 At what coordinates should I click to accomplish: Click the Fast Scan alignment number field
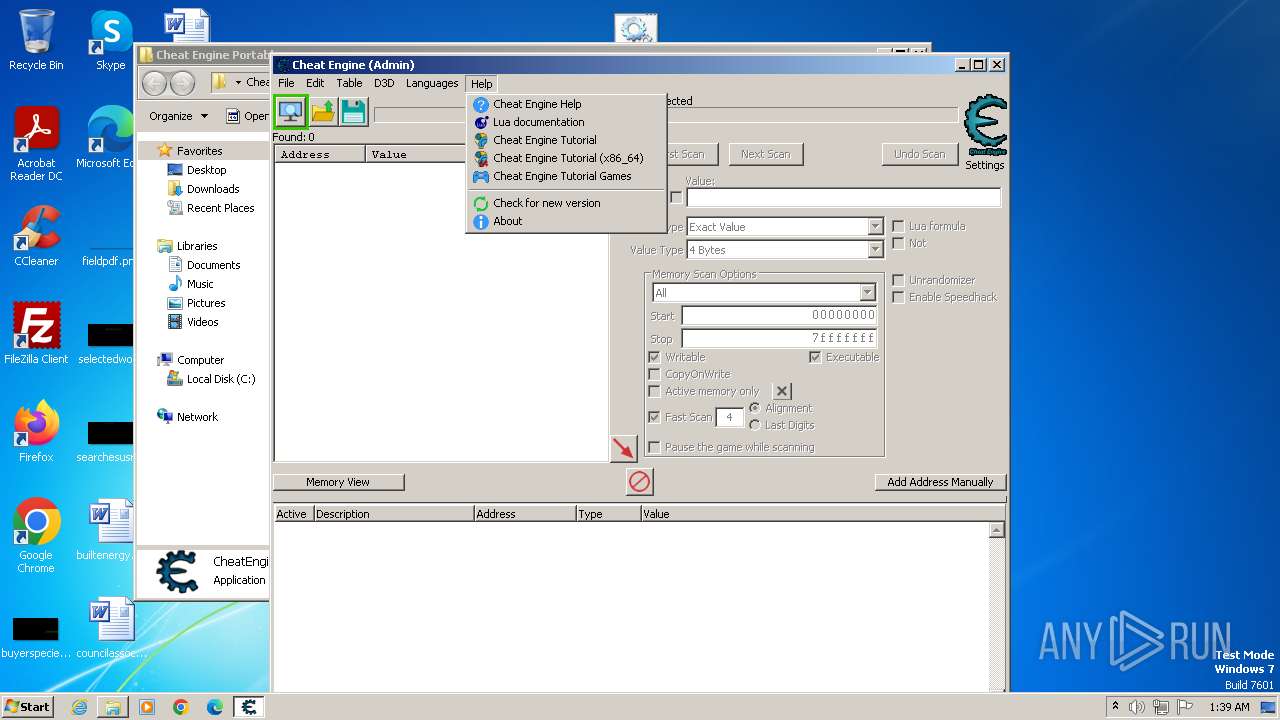point(729,417)
